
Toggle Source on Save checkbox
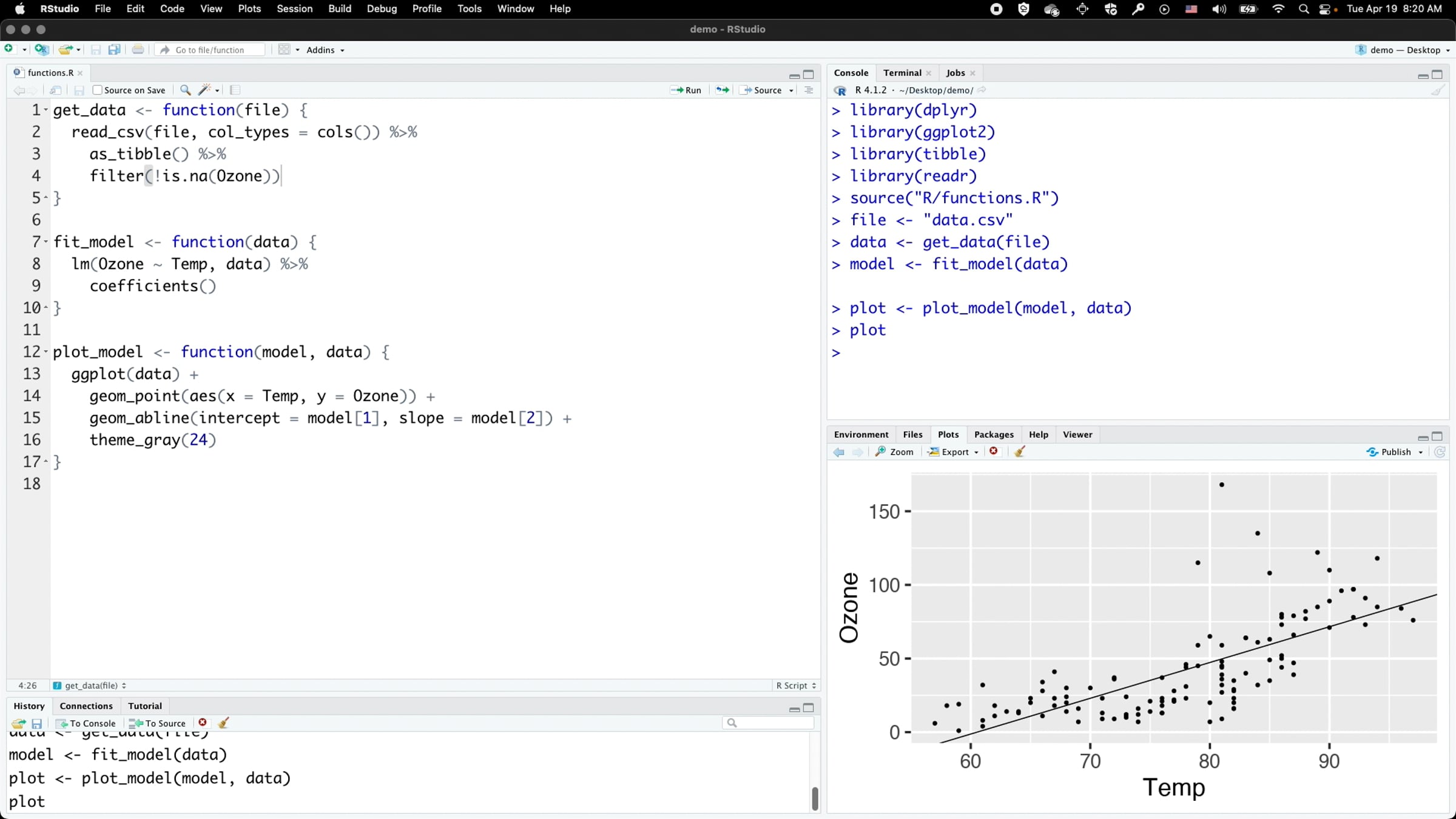pos(97,90)
